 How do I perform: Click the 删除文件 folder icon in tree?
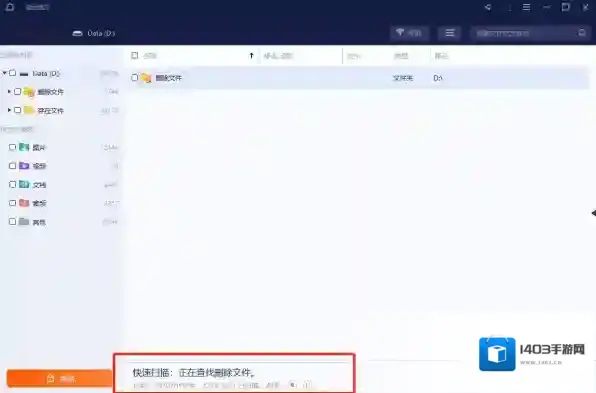coord(29,92)
